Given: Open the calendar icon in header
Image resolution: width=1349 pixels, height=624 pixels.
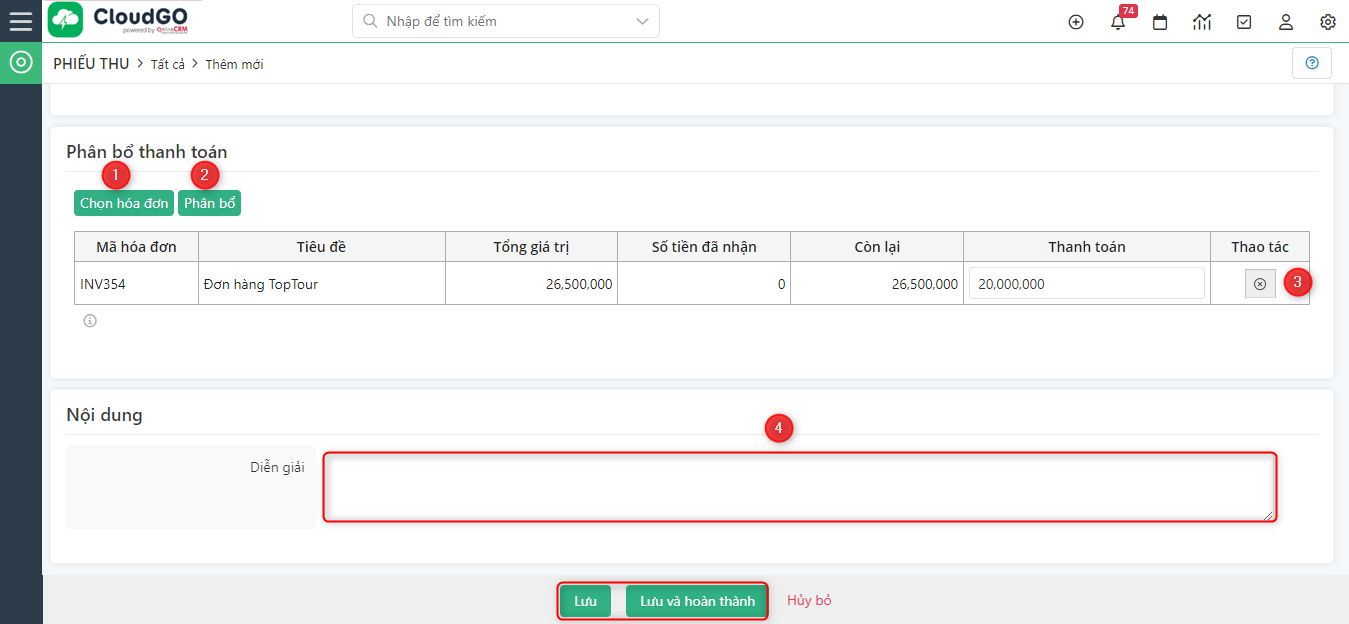Looking at the screenshot, I should [x=1160, y=22].
